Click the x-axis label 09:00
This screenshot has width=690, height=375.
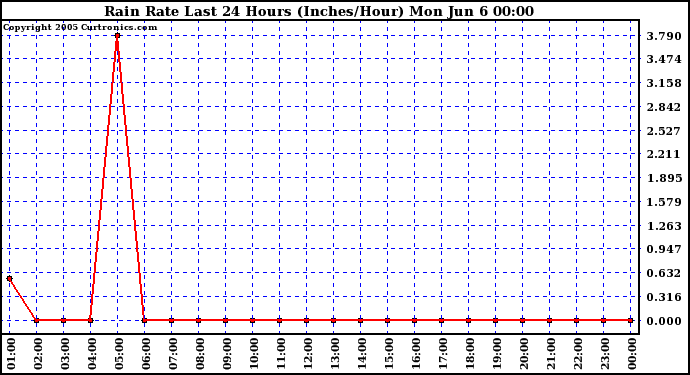[227, 353]
